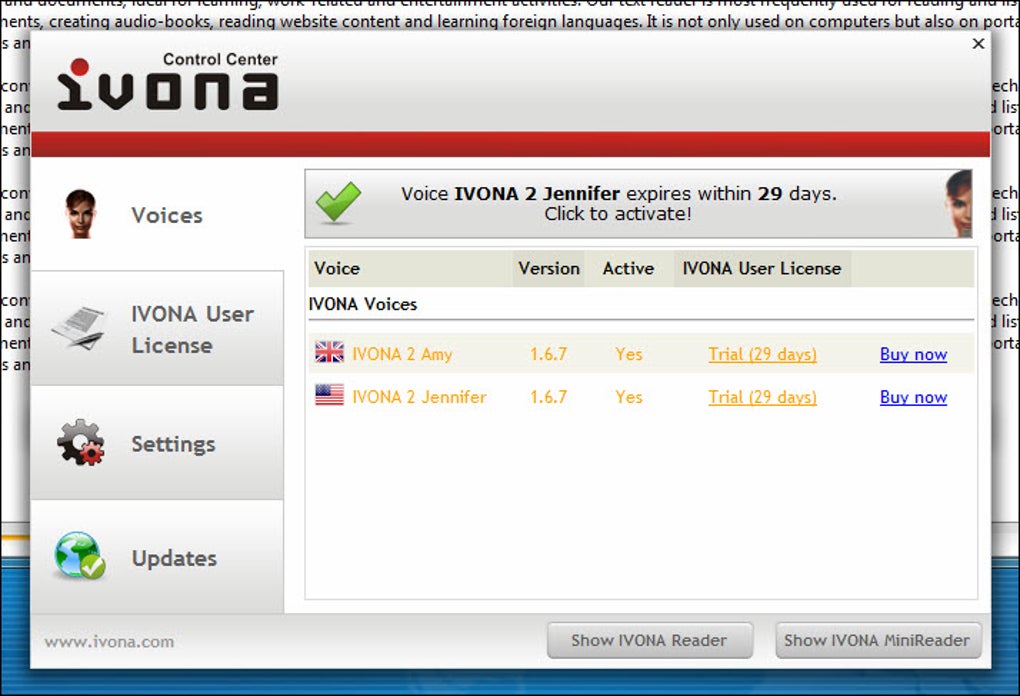Close the Control Center window
Image resolution: width=1020 pixels, height=696 pixels.
tap(978, 44)
